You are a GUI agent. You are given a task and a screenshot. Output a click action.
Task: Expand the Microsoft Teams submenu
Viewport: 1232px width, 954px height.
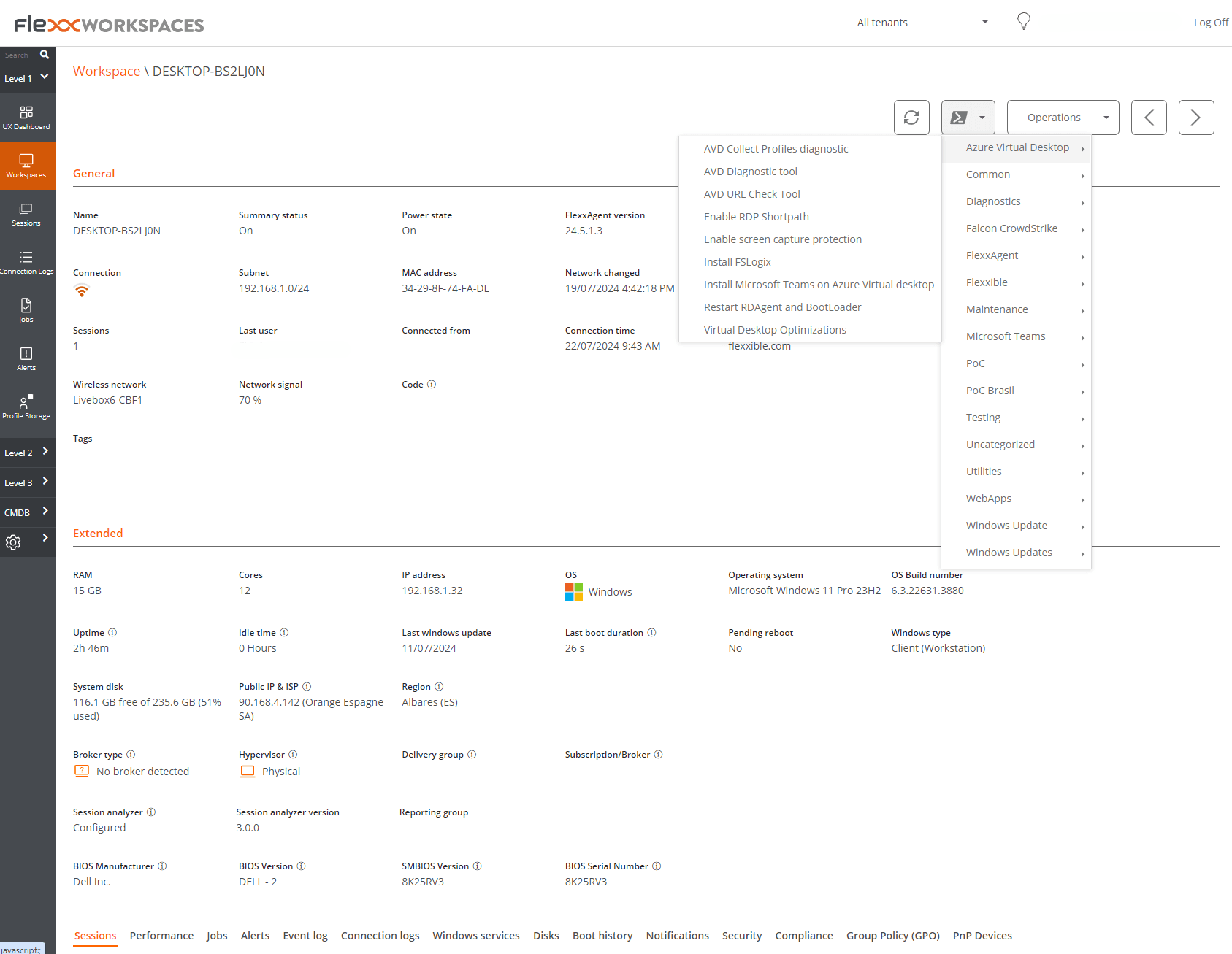(x=1016, y=336)
